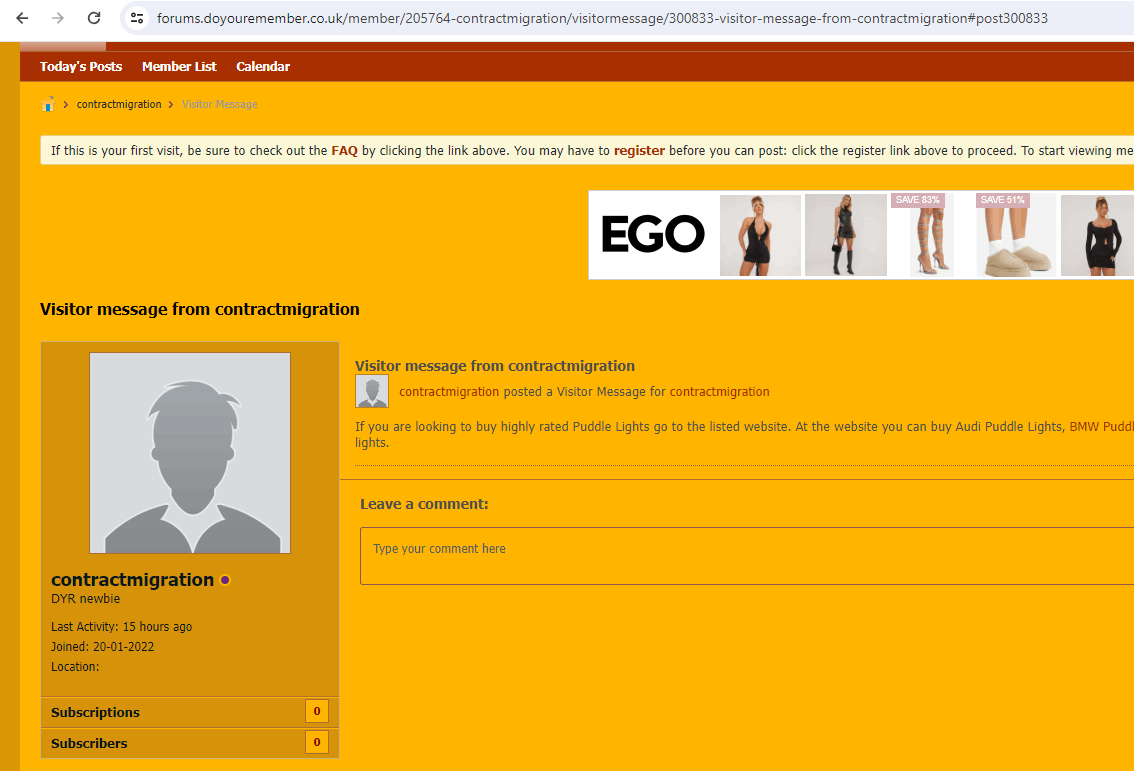Click the Subscriptions count 0 badge

(x=317, y=711)
